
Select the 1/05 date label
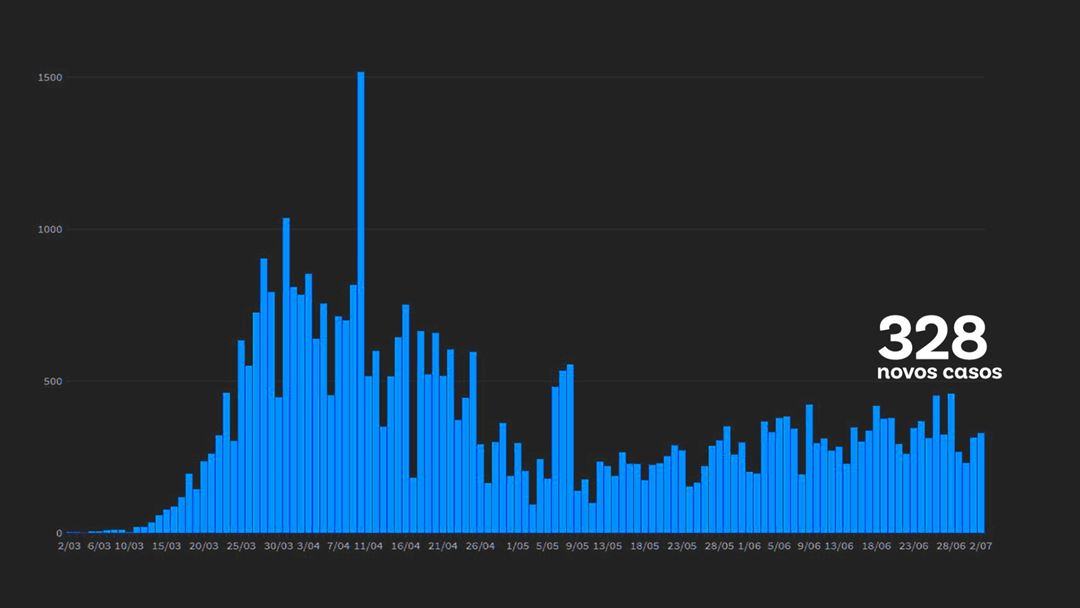point(517,546)
